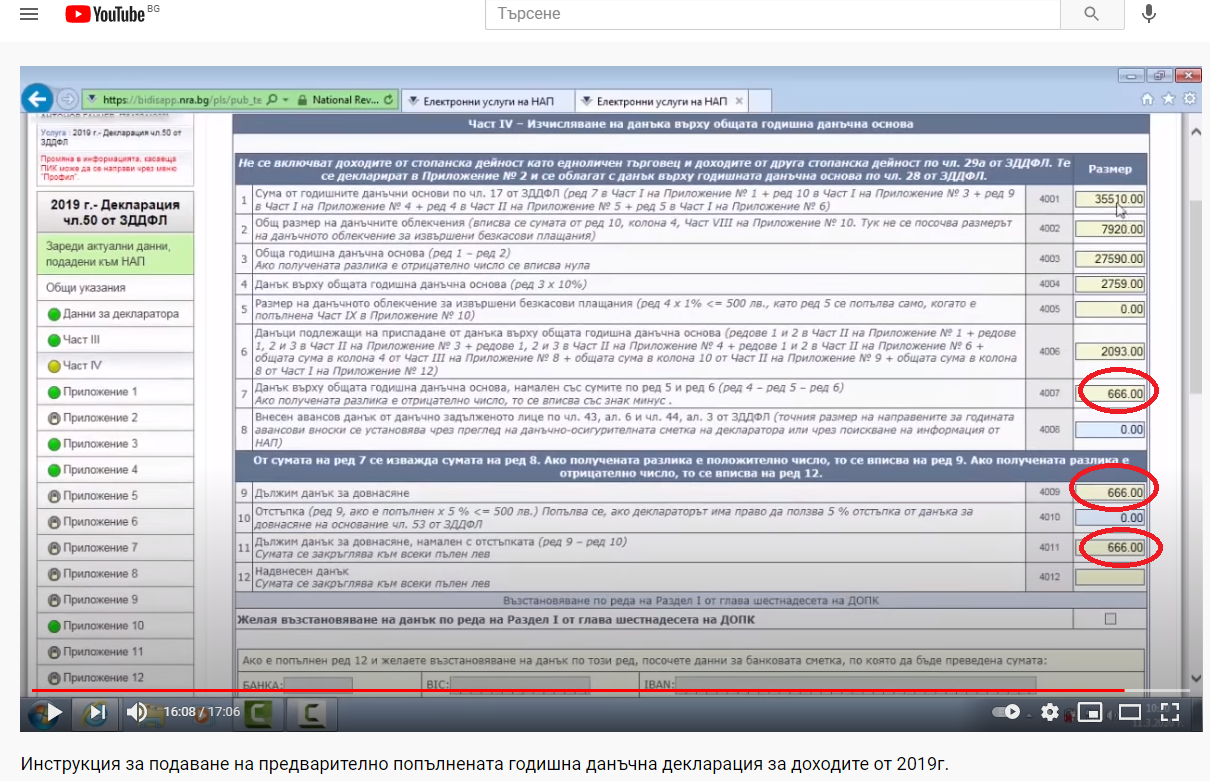Open 'Приложение 3' in the sidebar
Screen dimensions: 1210x781
coord(115,444)
